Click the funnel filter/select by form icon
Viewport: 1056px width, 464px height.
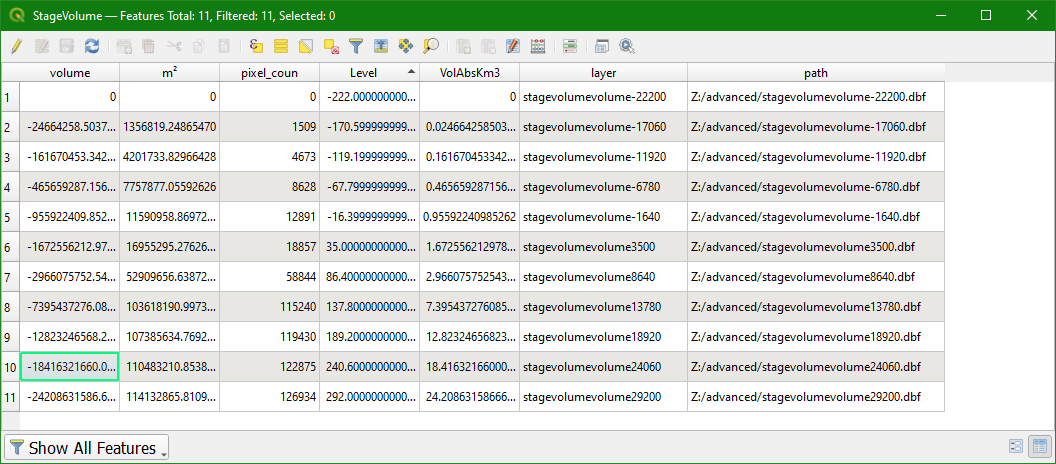coord(356,46)
